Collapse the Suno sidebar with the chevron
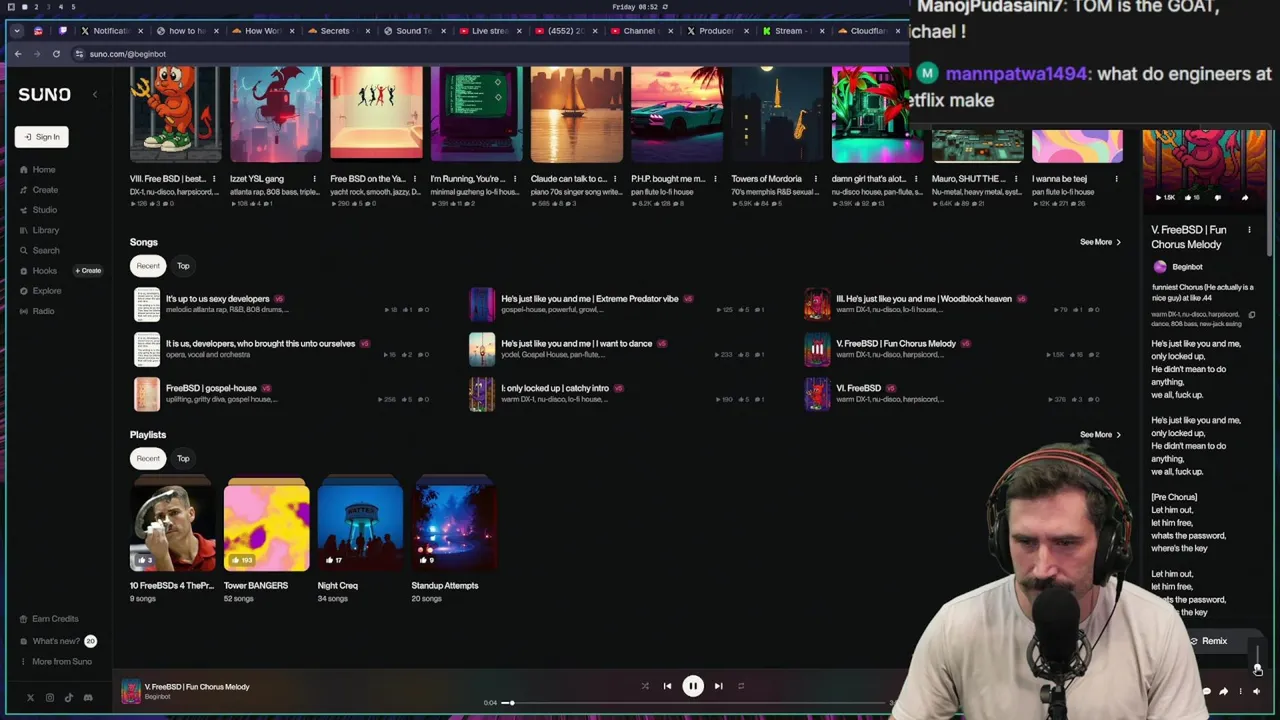The height and width of the screenshot is (720, 1280). [x=95, y=95]
